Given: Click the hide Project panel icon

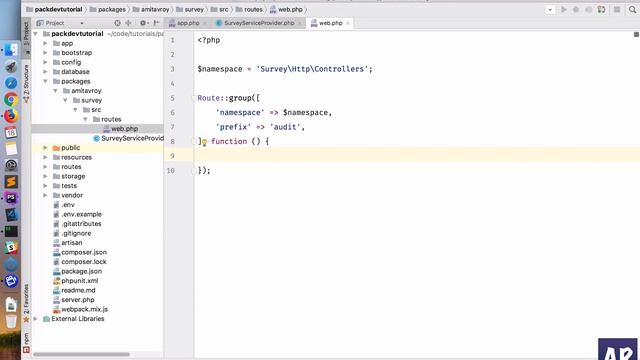Looking at the screenshot, I should [x=156, y=23].
